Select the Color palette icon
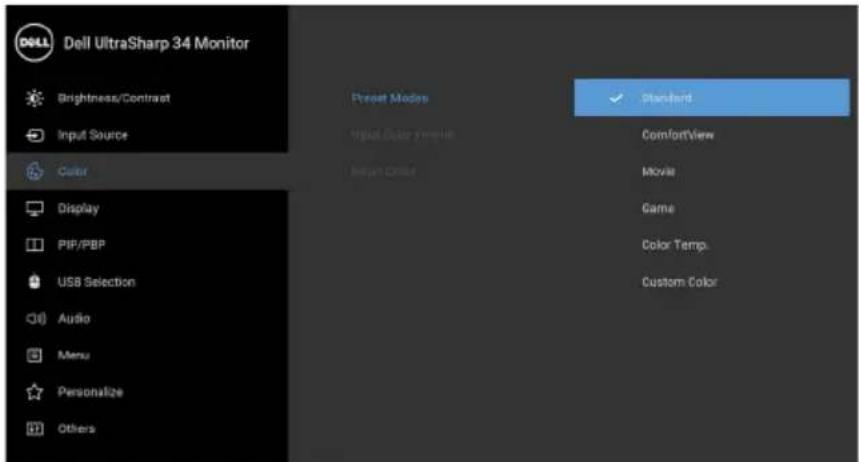 pyautogui.click(x=35, y=172)
